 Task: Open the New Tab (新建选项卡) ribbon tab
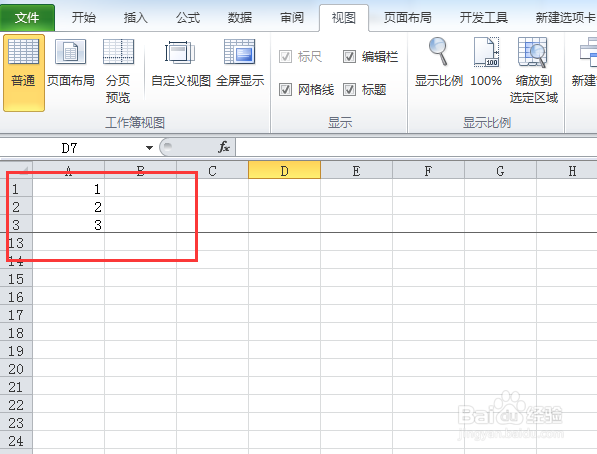point(565,17)
